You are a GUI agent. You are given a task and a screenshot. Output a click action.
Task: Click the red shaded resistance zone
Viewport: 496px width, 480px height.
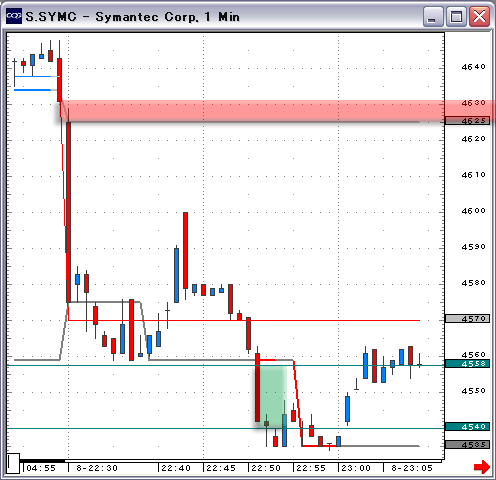[277, 111]
